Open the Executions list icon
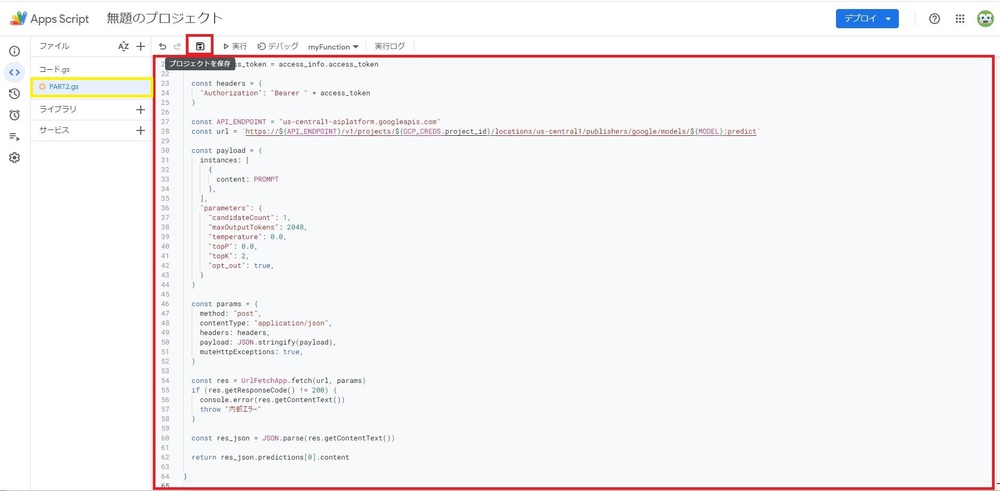1000x491 pixels. (x=15, y=136)
